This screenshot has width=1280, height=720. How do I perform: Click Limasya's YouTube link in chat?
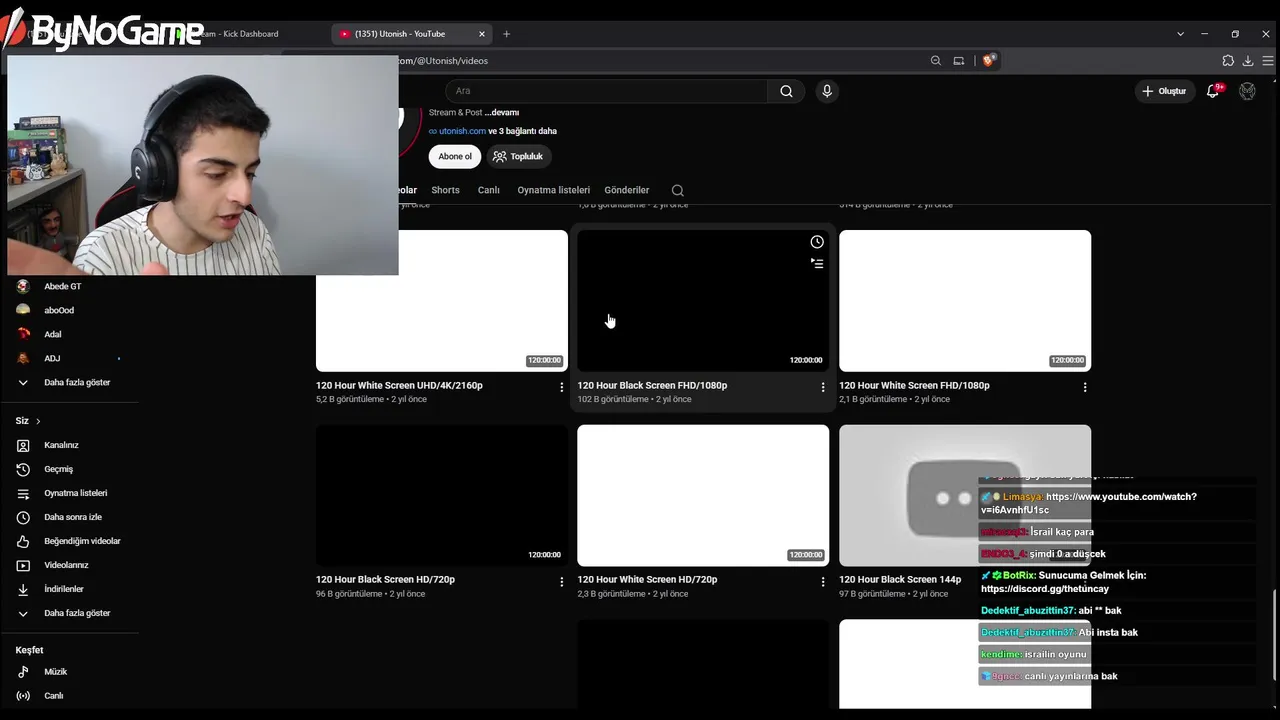pos(1089,503)
